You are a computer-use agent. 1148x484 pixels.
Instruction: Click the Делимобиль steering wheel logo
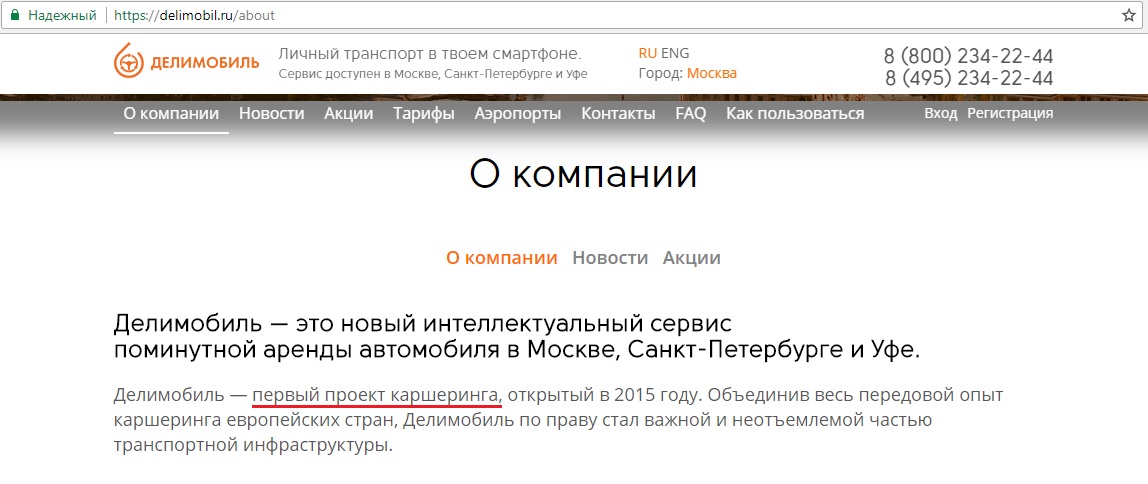[187, 61]
